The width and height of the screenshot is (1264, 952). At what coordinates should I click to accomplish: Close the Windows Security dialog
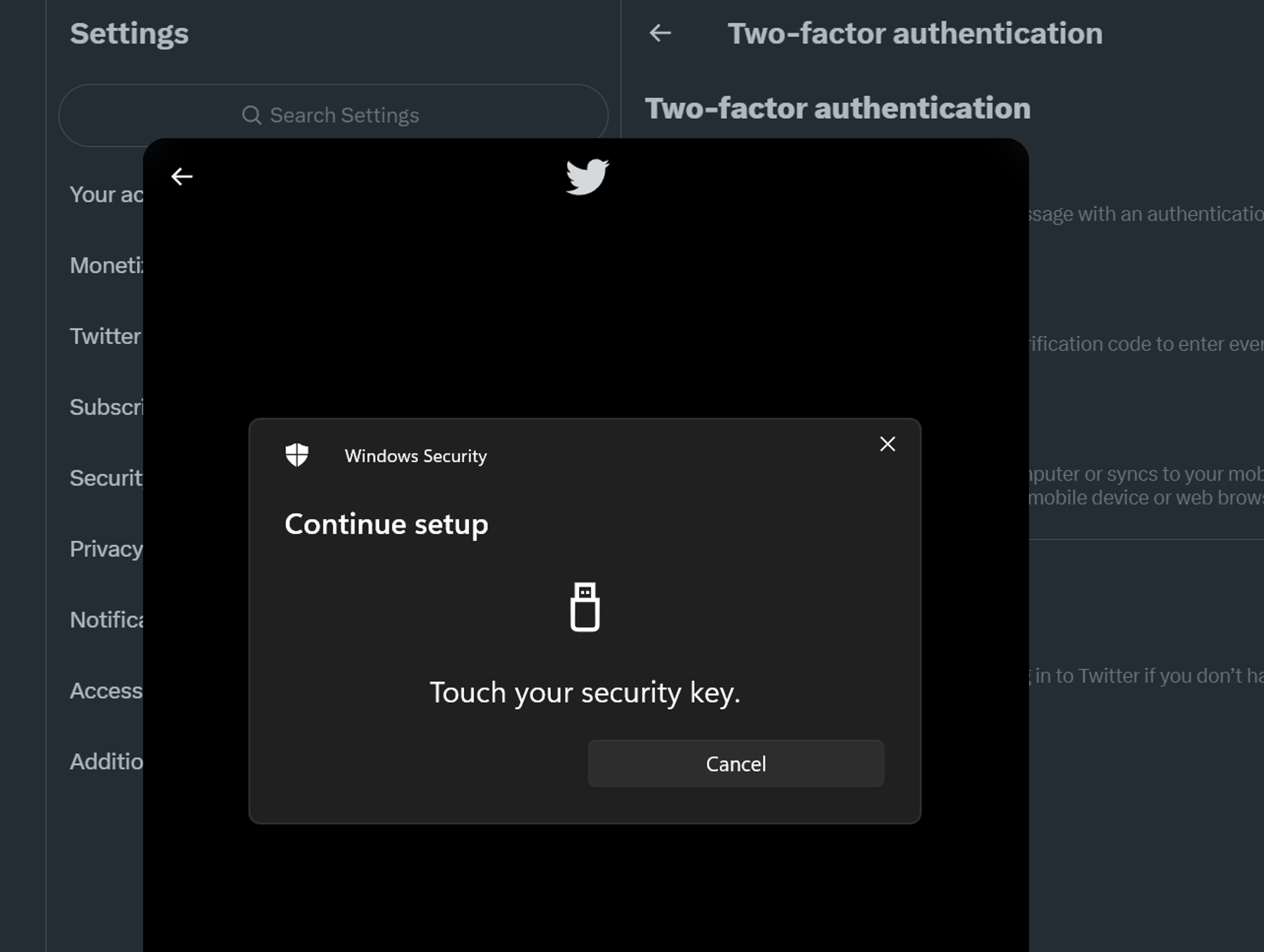tap(887, 444)
